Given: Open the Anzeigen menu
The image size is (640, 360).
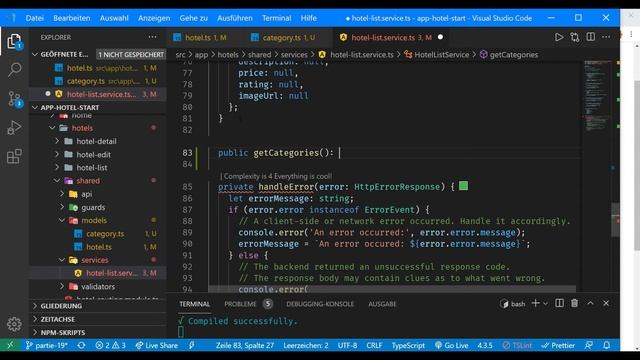Looking at the screenshot, I should (x=153, y=18).
